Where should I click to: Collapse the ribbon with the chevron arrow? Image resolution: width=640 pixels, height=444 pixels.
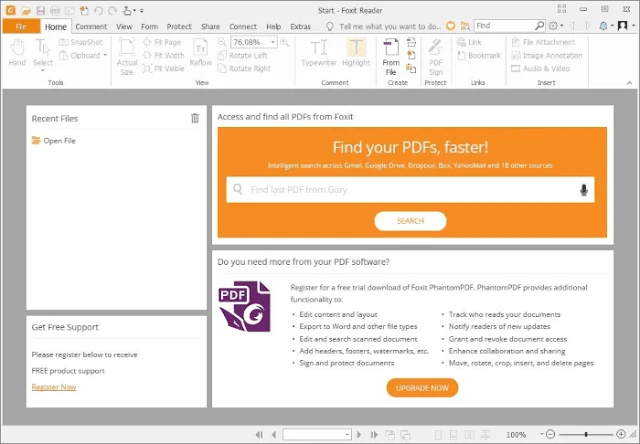(x=629, y=82)
